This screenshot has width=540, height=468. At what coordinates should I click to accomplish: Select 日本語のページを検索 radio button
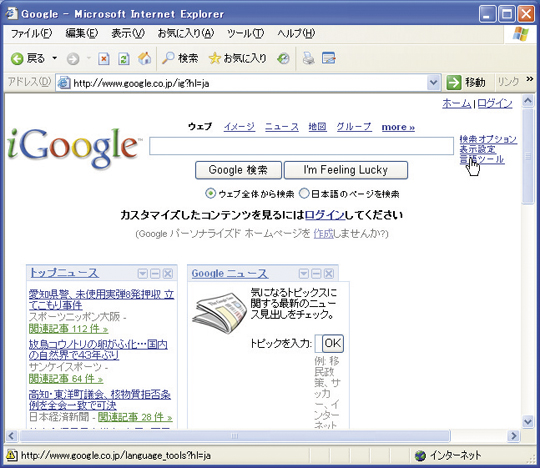coord(304,194)
